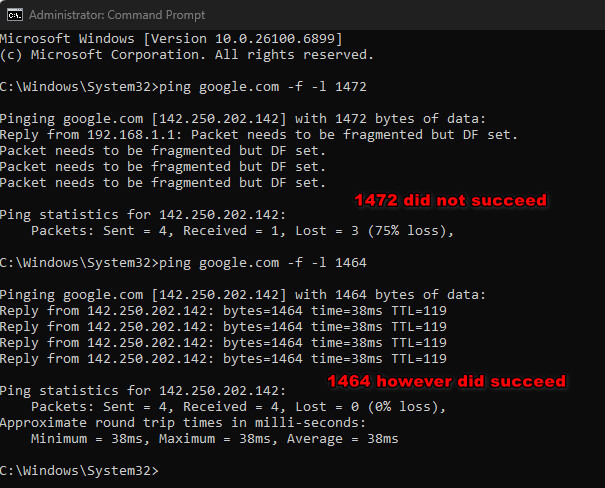
Task: Click the Command Prompt icon in title bar
Action: [12, 14]
